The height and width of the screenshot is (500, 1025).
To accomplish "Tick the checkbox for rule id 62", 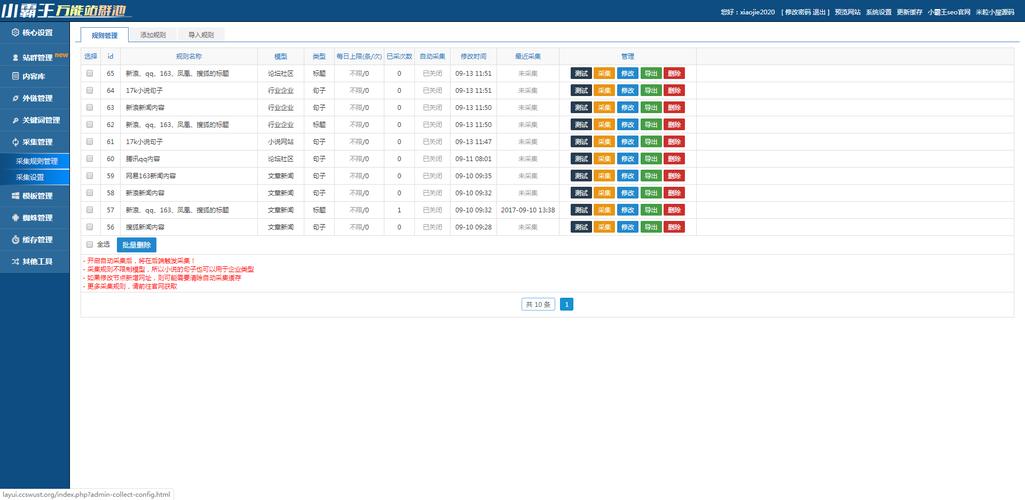I will point(90,124).
